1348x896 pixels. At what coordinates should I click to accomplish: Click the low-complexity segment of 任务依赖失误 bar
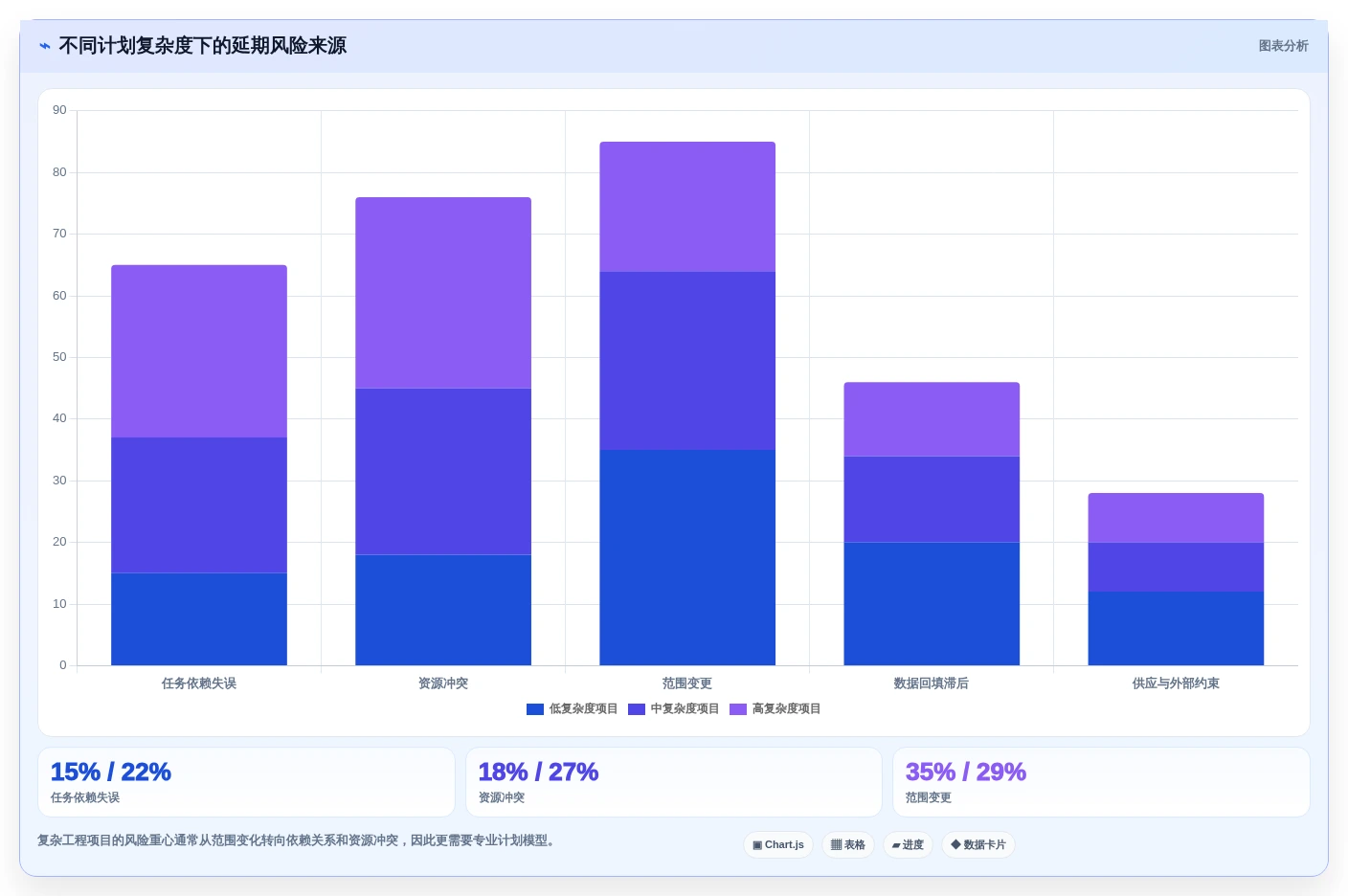[199, 619]
